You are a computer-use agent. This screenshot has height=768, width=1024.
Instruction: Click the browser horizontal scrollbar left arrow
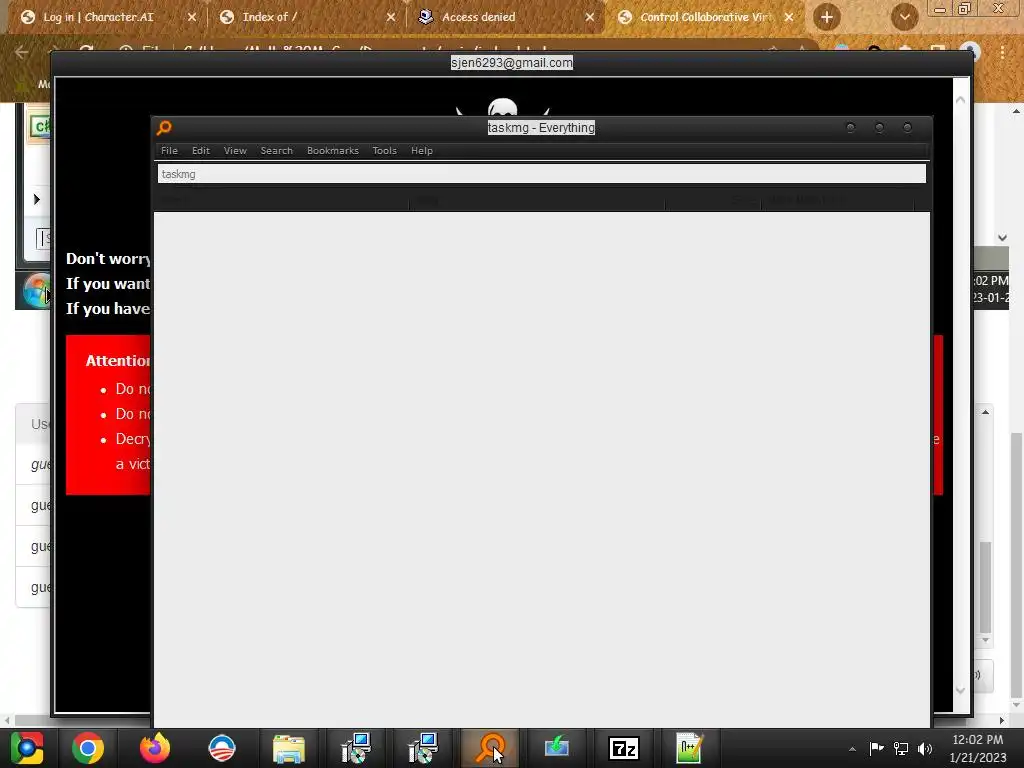coord(7,720)
